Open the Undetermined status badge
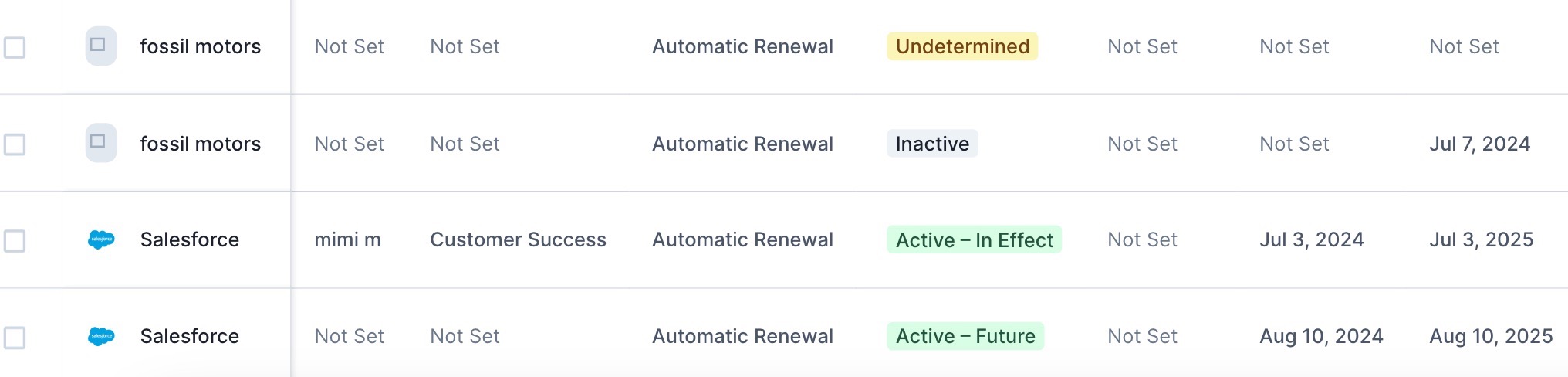 pos(962,46)
